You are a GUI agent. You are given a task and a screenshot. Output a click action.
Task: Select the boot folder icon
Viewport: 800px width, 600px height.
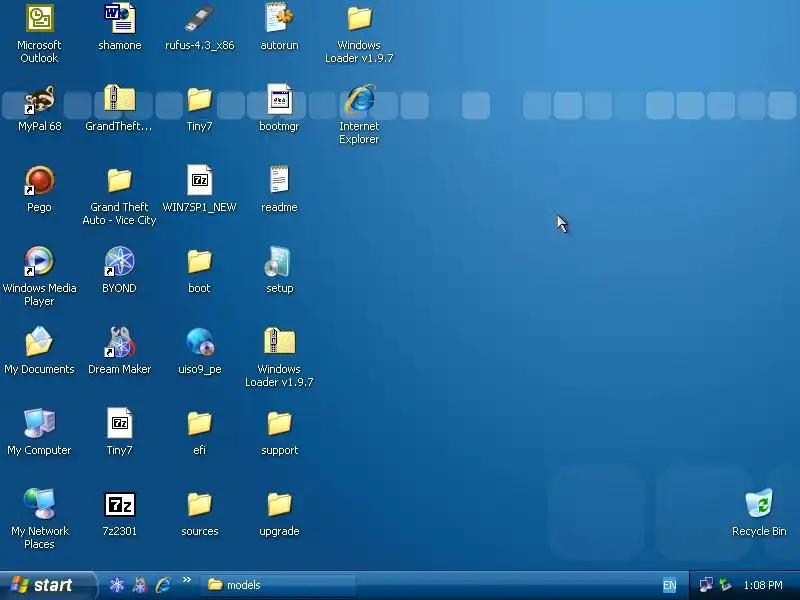(x=199, y=261)
